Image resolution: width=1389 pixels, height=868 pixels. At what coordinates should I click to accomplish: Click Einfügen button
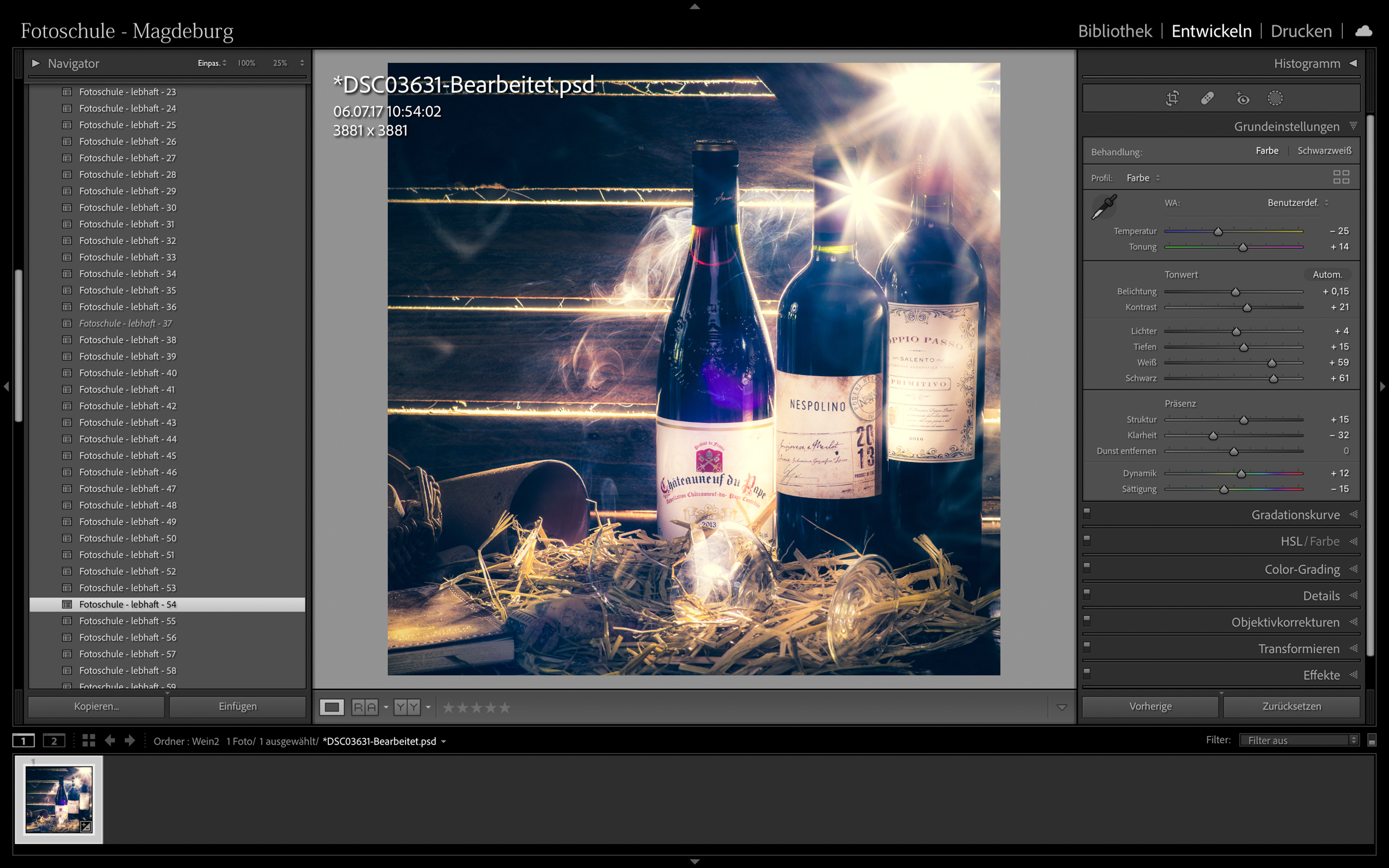pos(238,707)
